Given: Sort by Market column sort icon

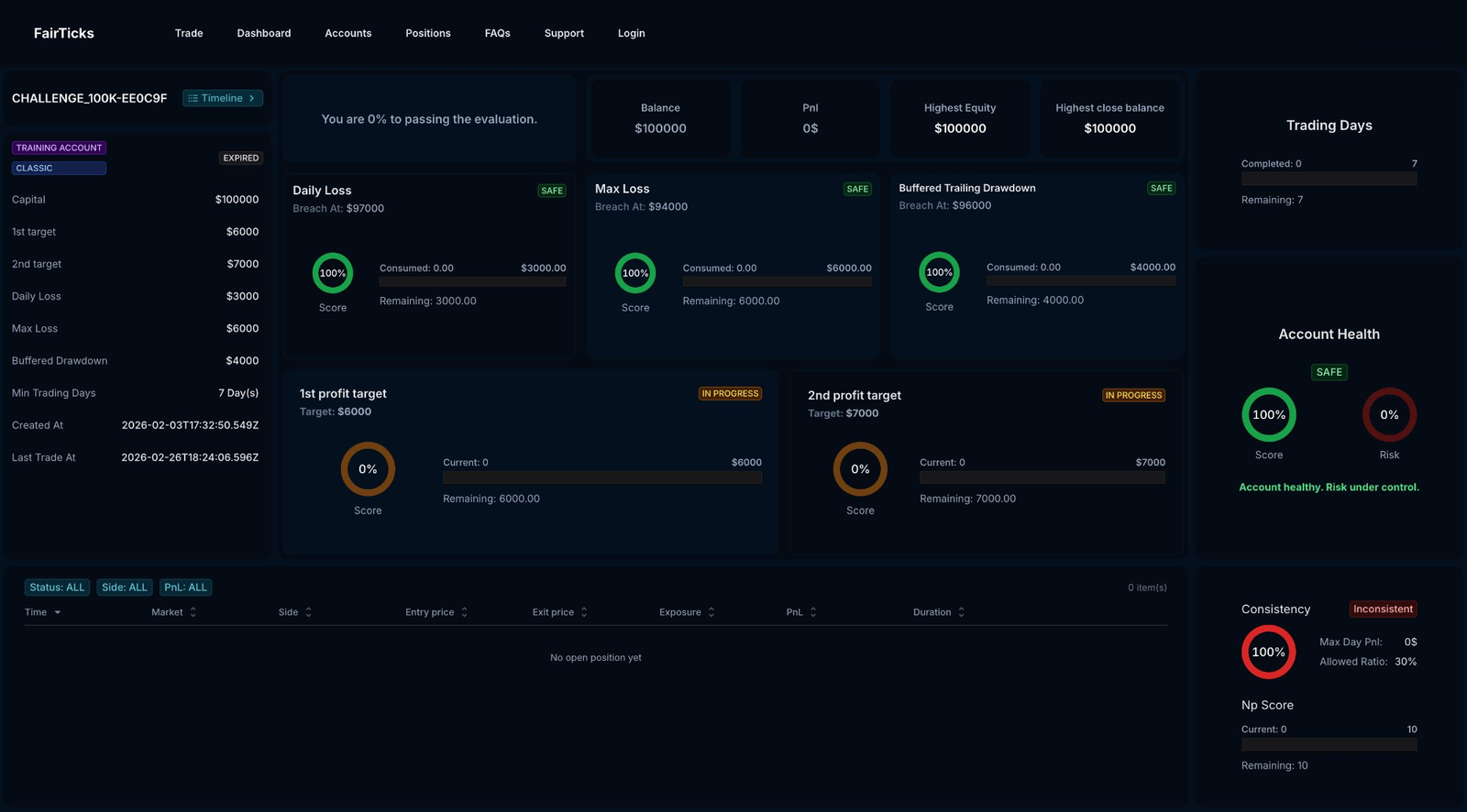Looking at the screenshot, I should click(x=193, y=612).
